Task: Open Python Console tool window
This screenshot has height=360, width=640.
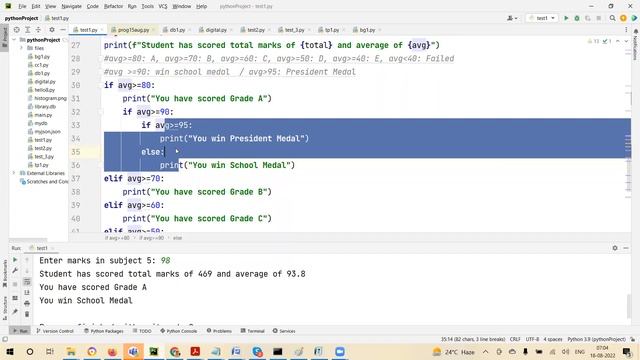Action: 178,331
